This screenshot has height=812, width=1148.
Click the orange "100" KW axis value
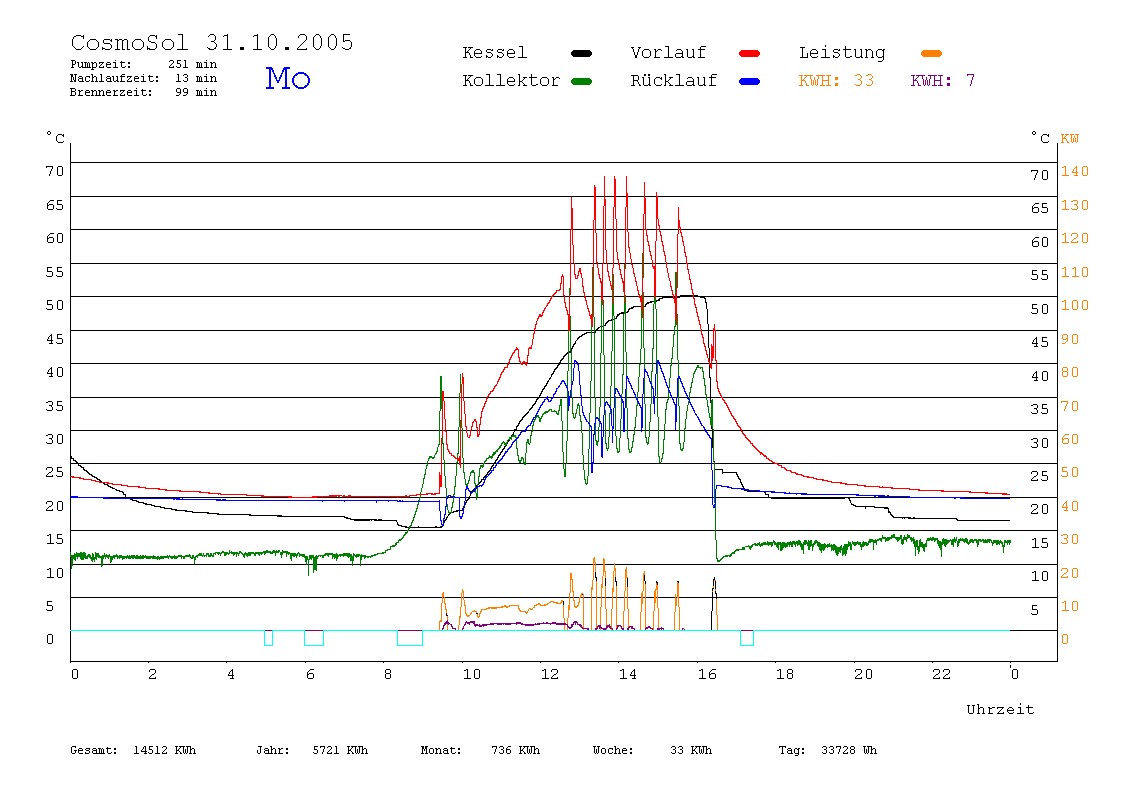pos(1075,305)
